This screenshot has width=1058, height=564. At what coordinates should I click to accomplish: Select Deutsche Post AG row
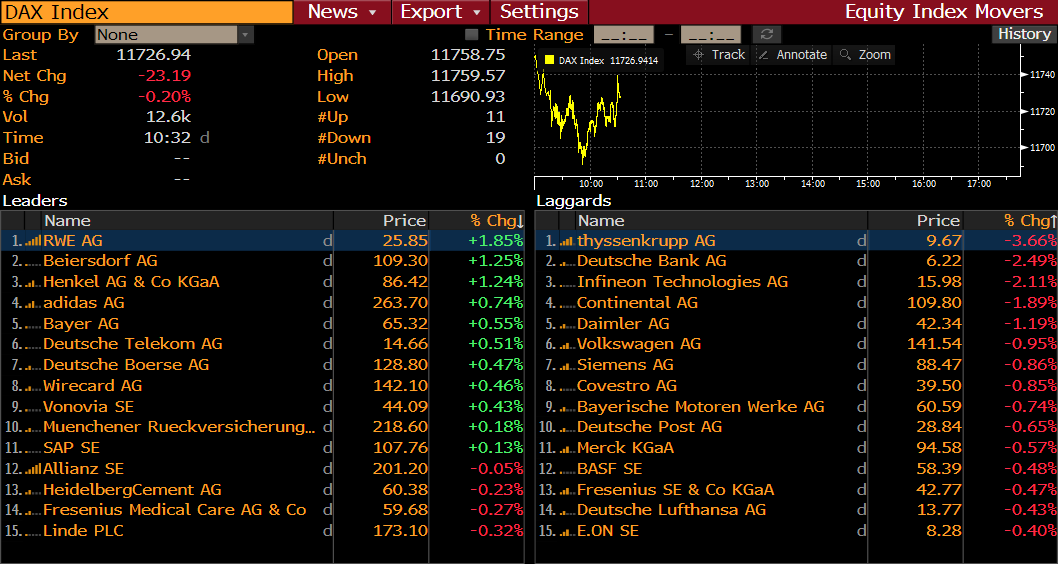(x=796, y=427)
